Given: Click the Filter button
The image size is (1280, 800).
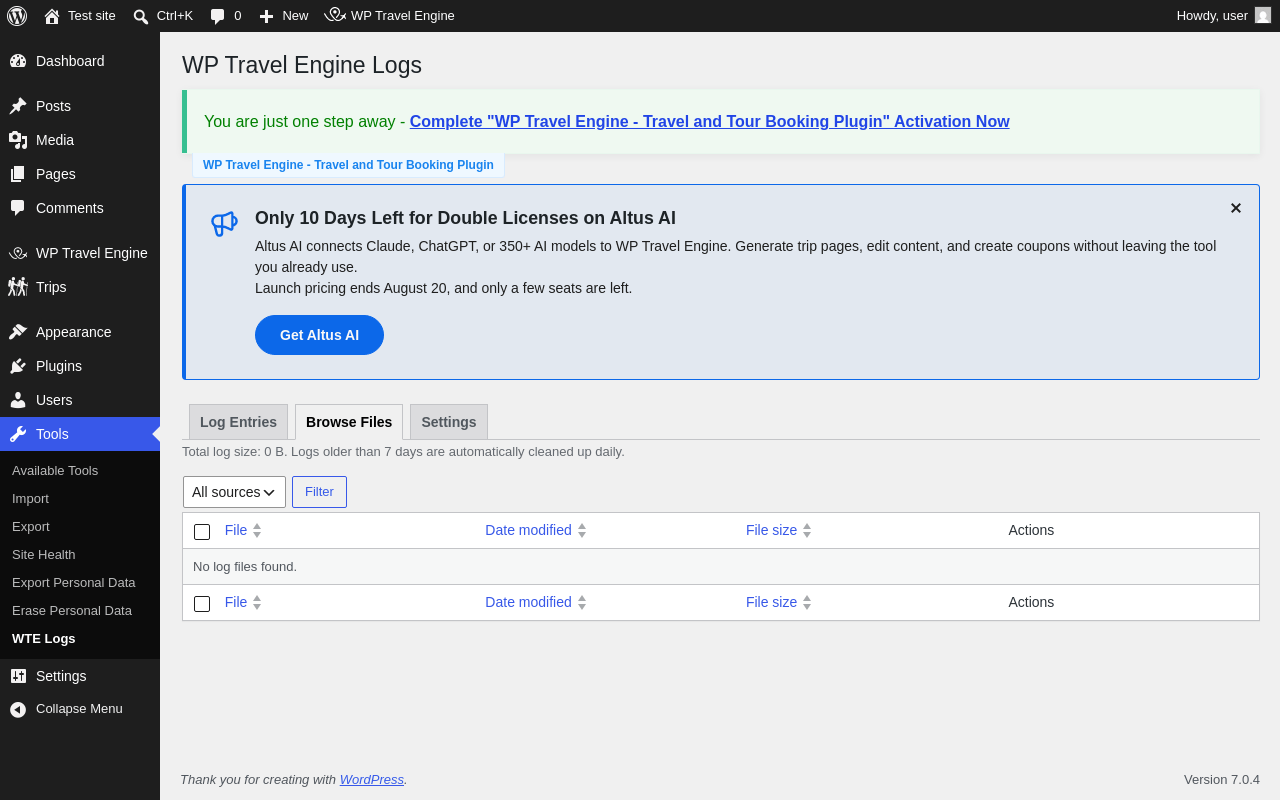Looking at the screenshot, I should click(x=319, y=492).
